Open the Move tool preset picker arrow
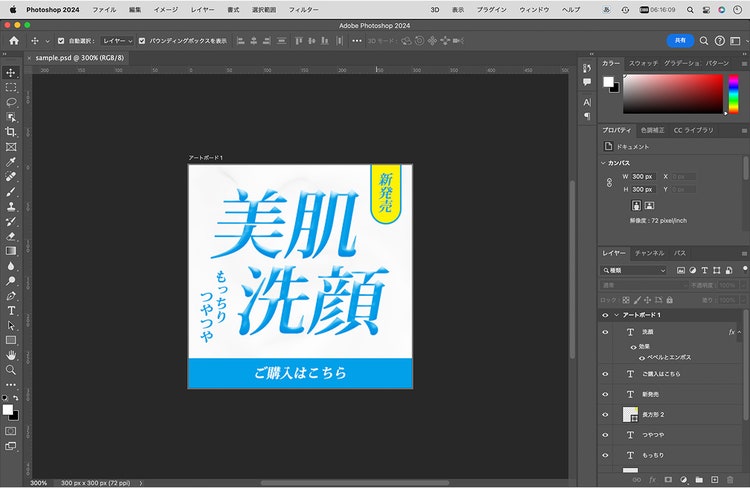This screenshot has width=750, height=488. (x=47, y=41)
